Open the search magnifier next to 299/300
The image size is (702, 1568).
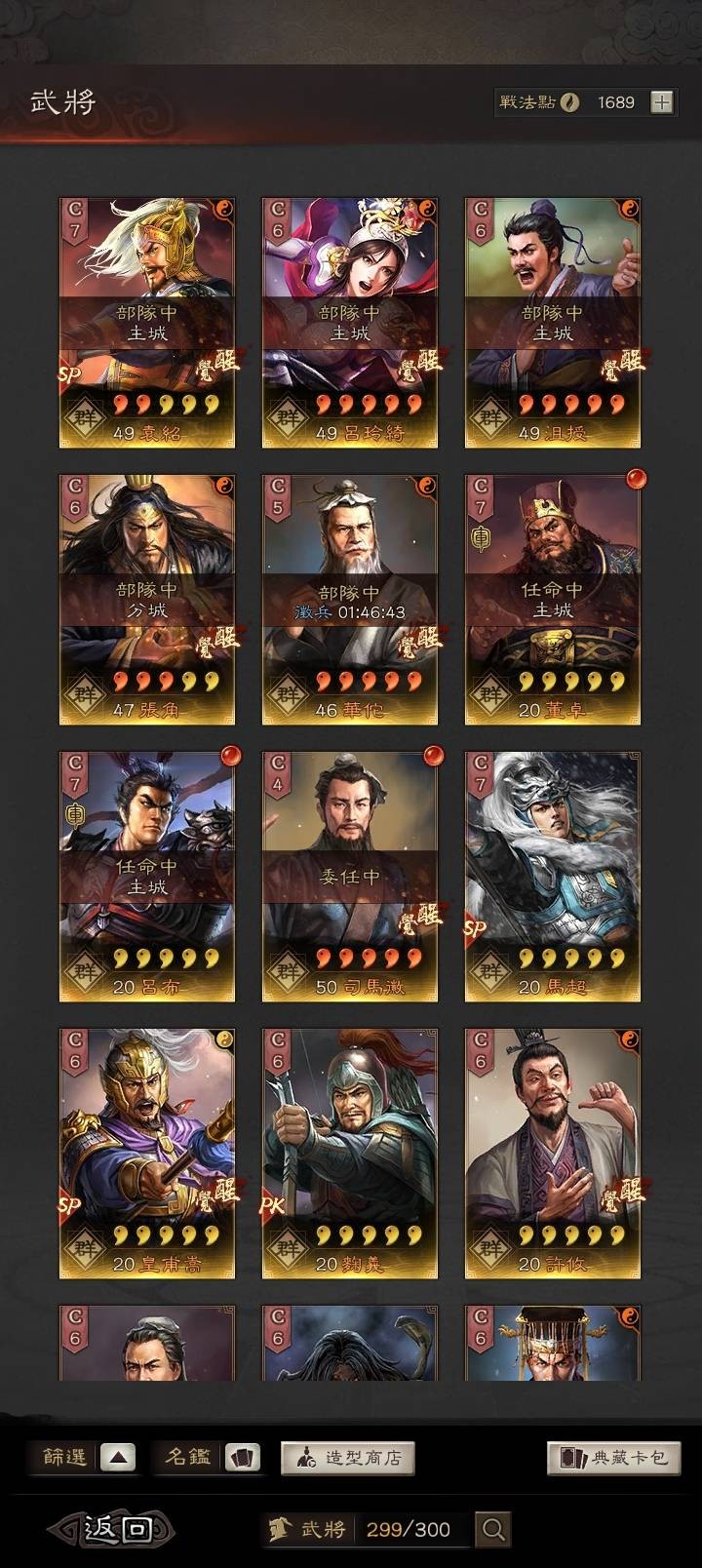[493, 1530]
